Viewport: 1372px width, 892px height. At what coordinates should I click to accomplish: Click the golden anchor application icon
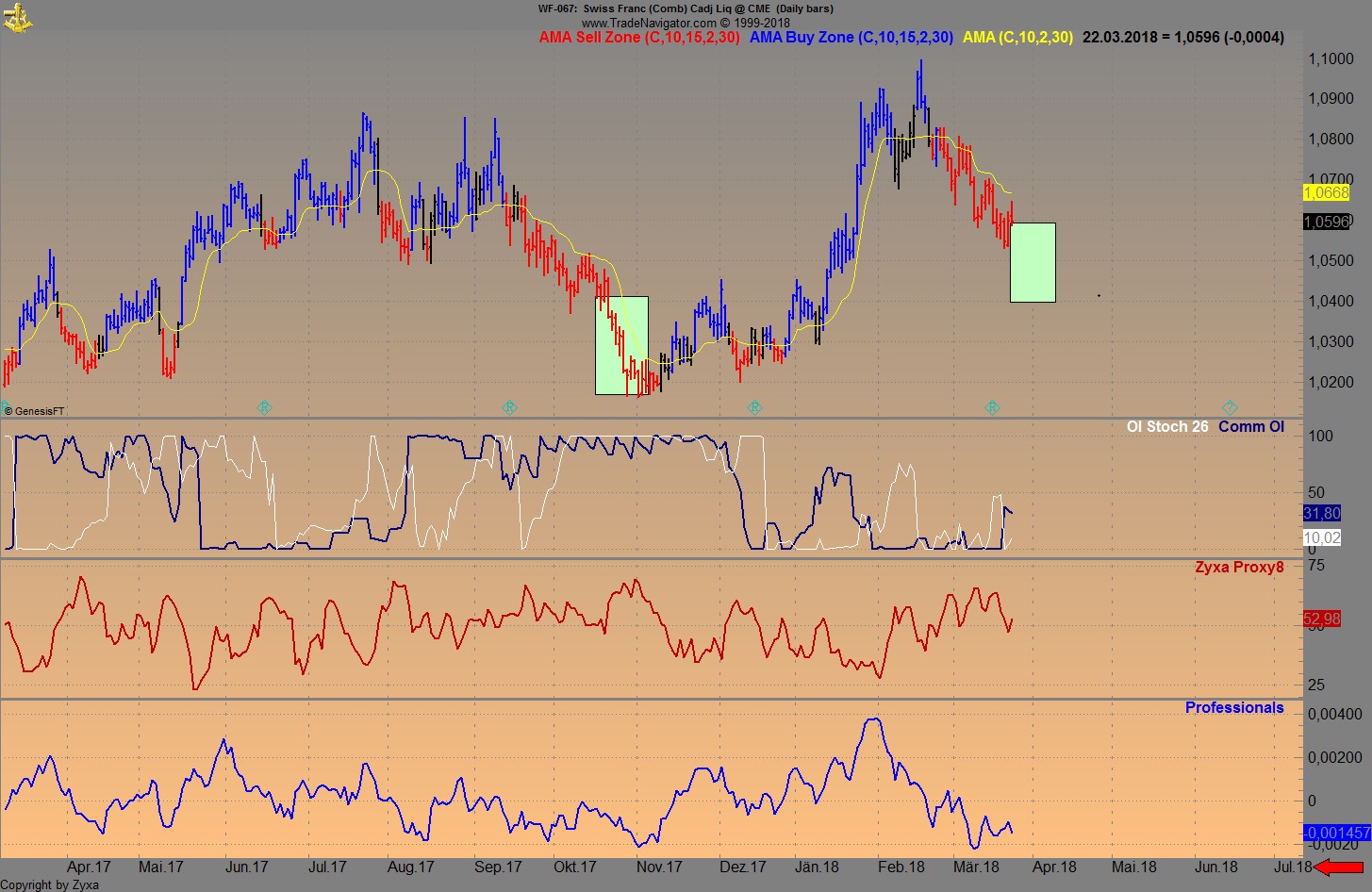click(19, 17)
